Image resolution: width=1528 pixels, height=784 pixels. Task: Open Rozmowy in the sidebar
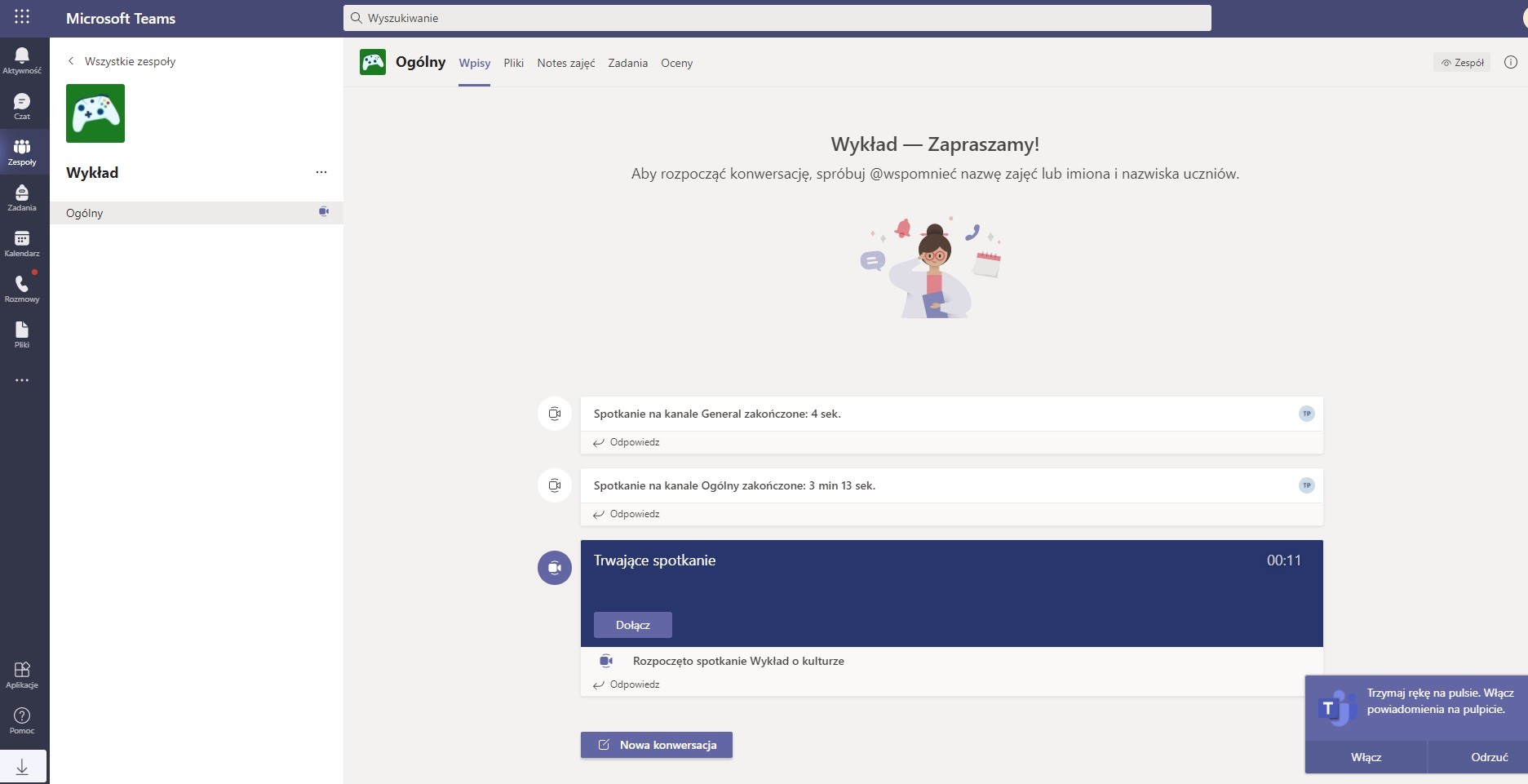point(22,289)
